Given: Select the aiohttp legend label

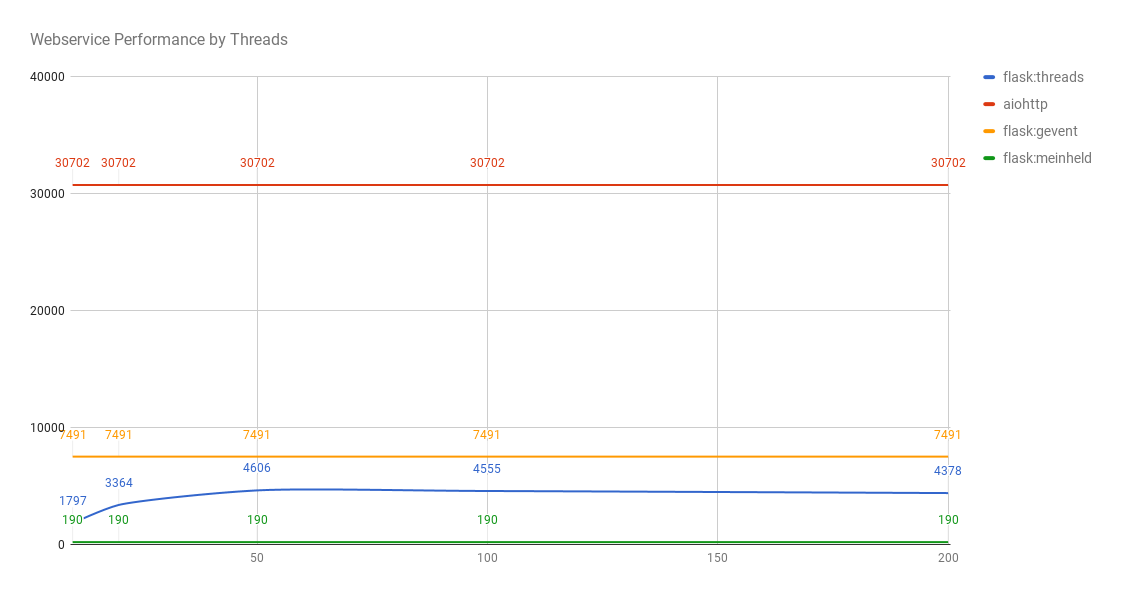Looking at the screenshot, I should [x=1025, y=104].
